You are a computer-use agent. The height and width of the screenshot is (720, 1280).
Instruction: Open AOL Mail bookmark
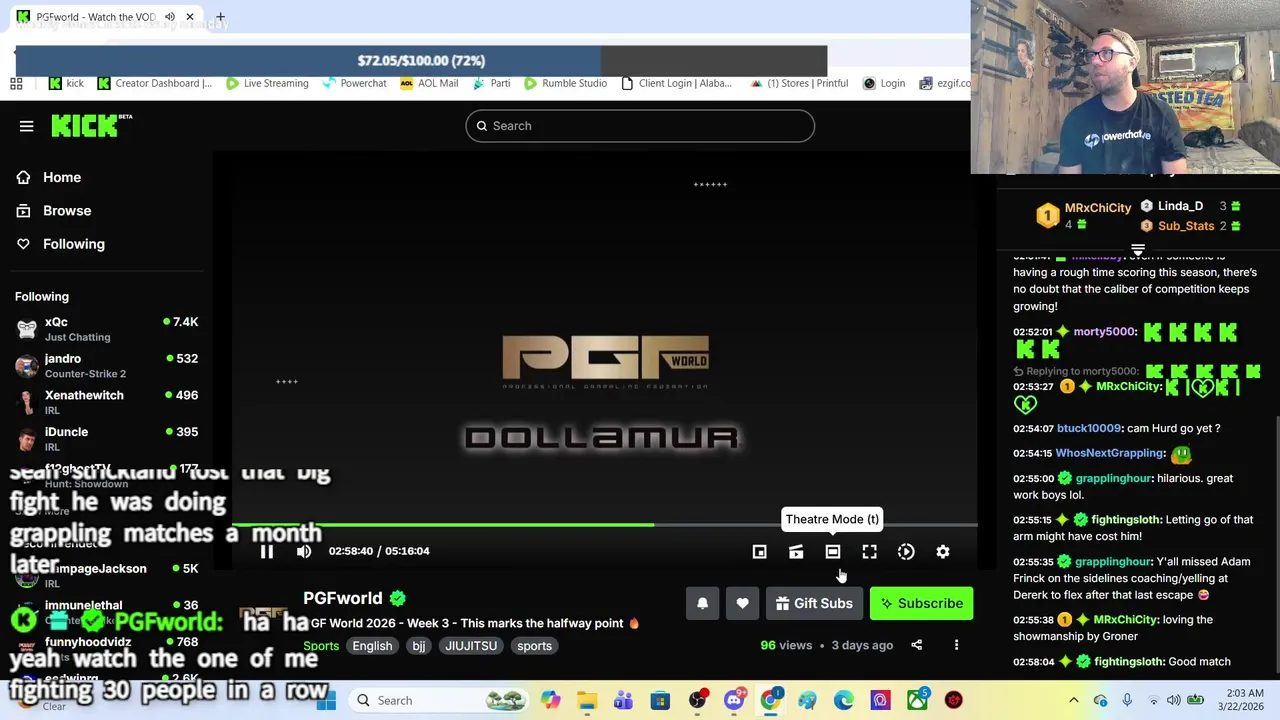pos(429,84)
